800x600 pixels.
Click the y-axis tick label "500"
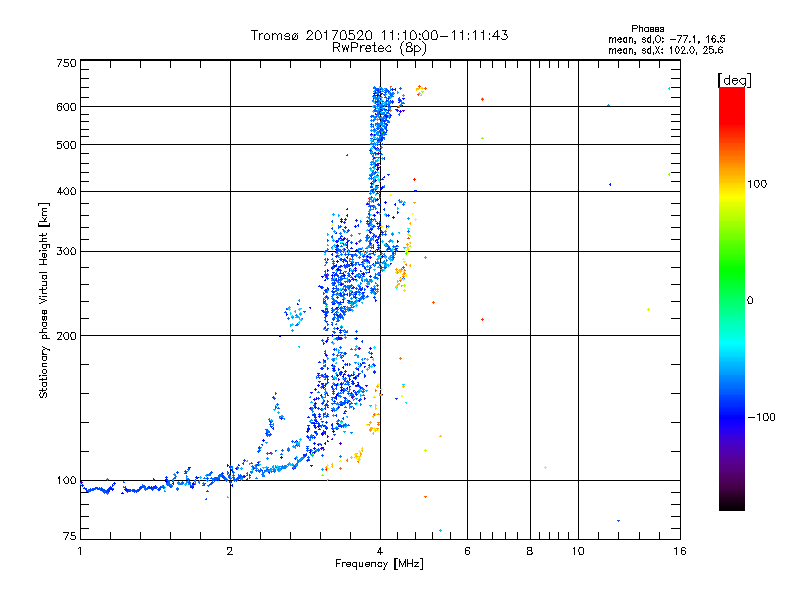(66, 145)
